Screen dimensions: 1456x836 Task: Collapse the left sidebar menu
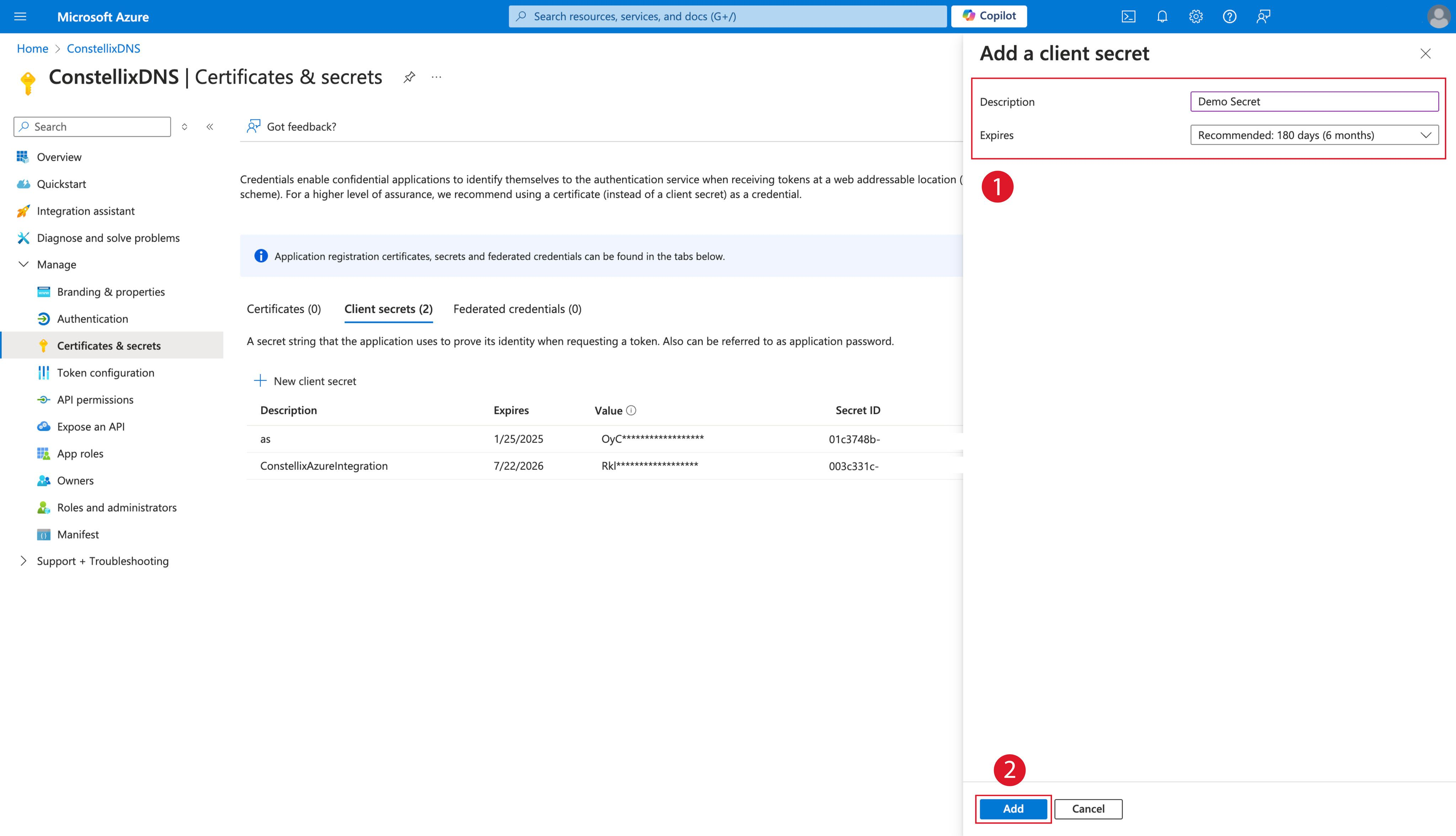tap(210, 127)
